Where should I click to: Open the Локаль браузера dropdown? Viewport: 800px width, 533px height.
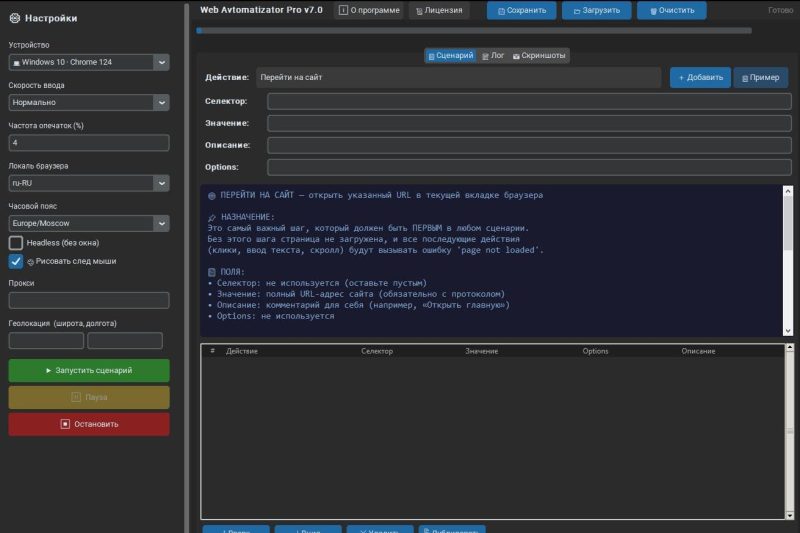(x=162, y=183)
